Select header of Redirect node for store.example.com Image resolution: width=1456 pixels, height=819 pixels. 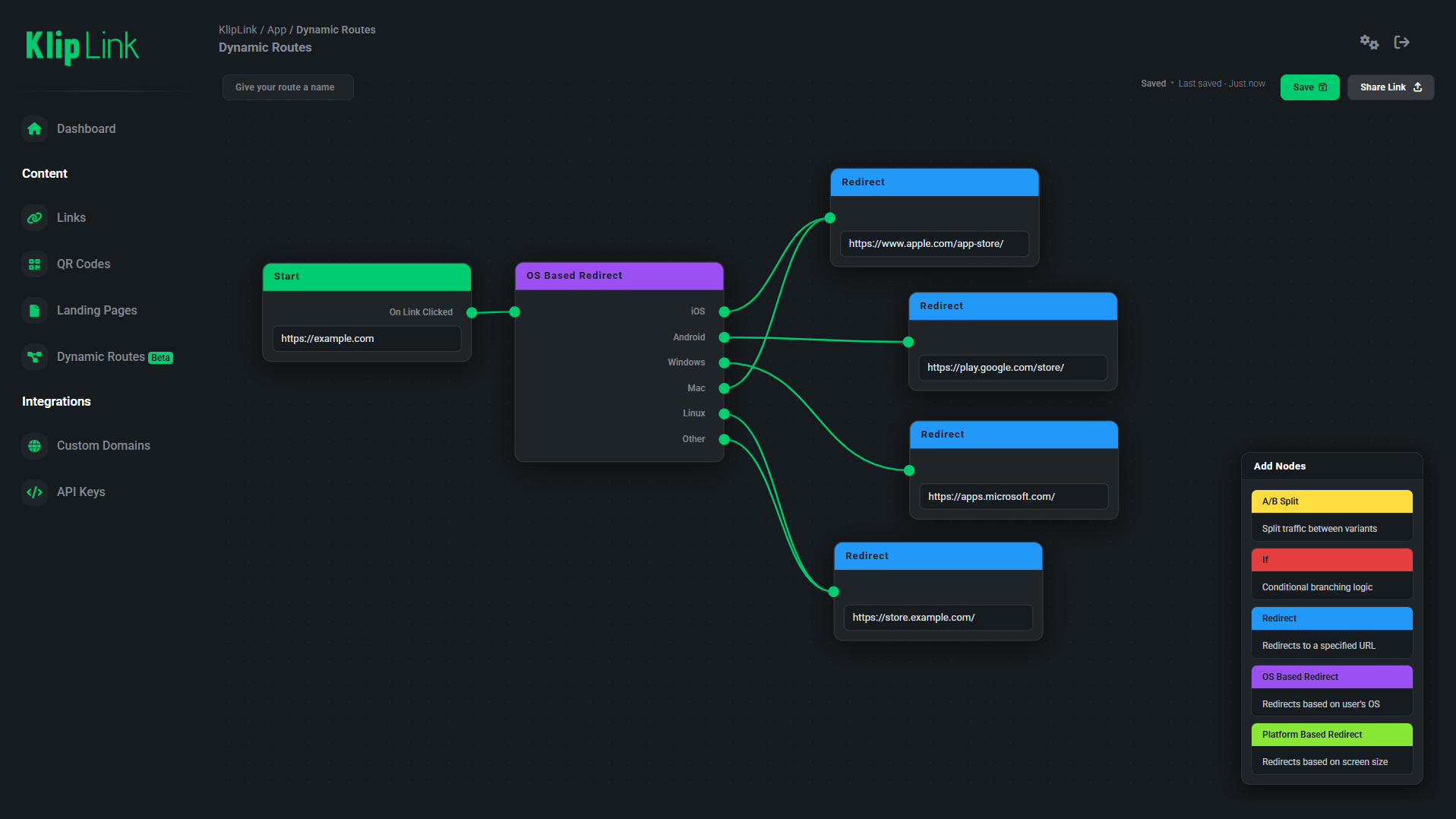coord(938,556)
